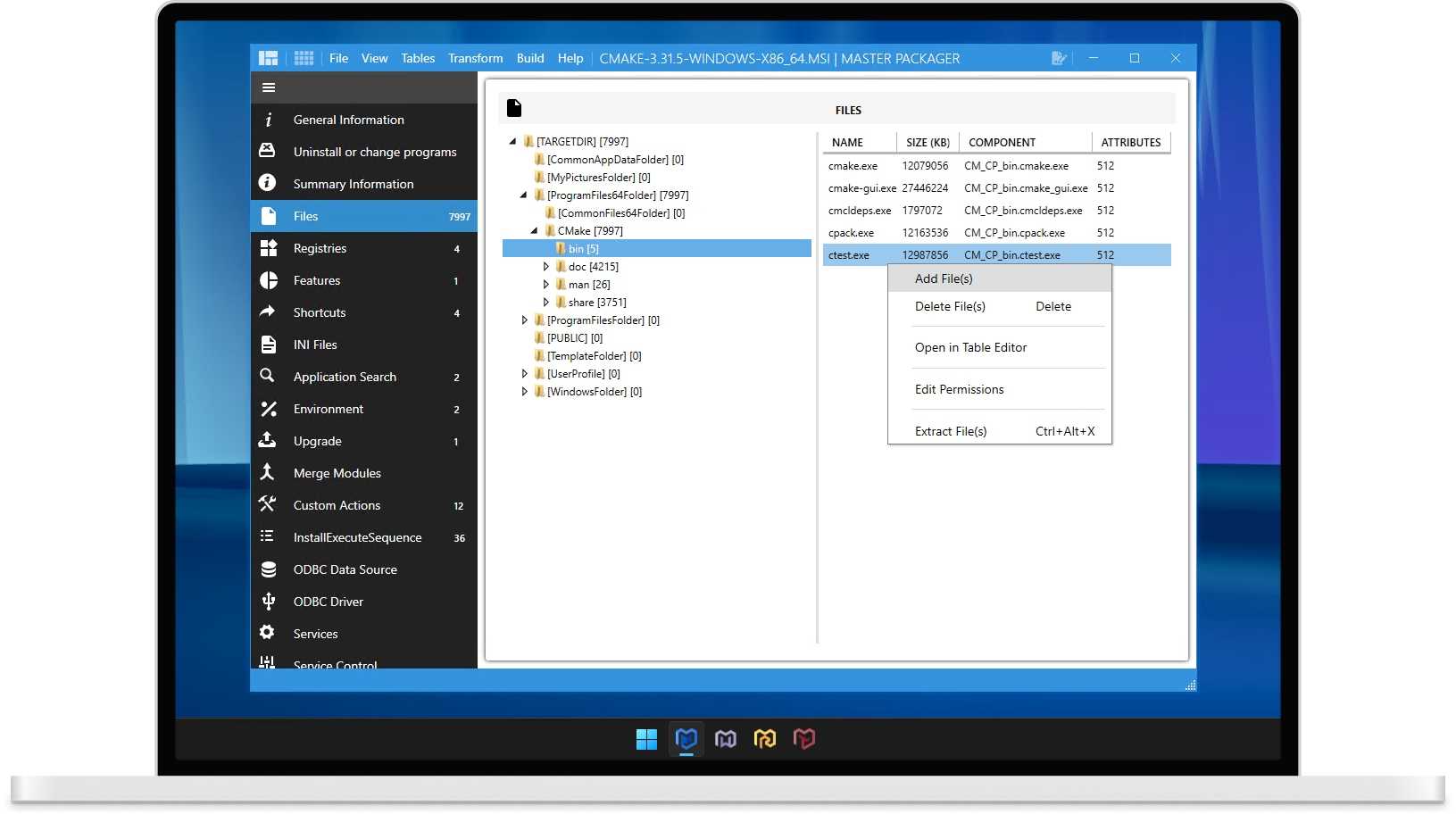Select the Features pie chart icon
Screen dimensions: 1456x814
[268, 280]
